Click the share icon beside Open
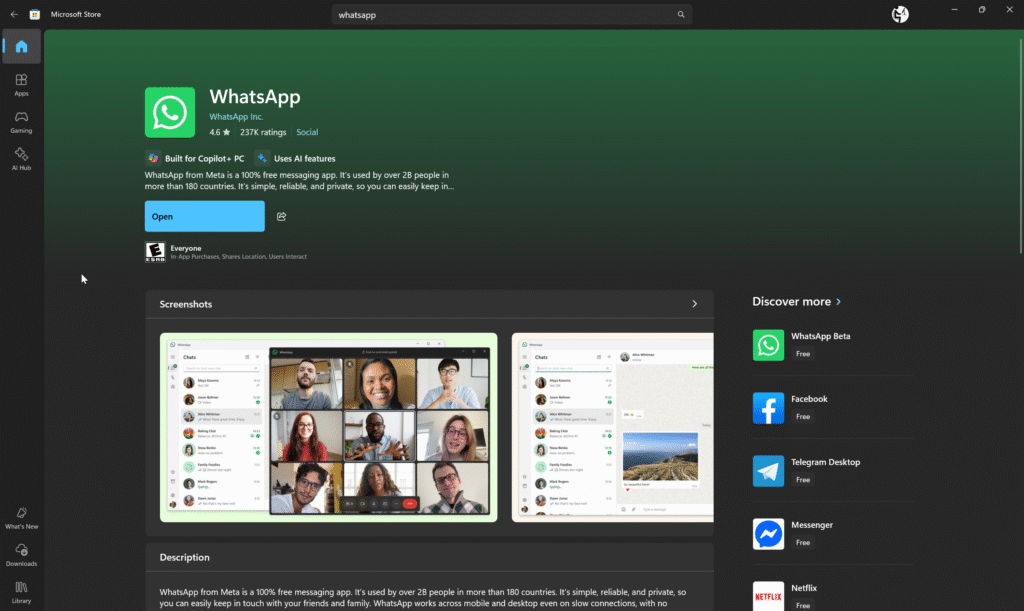1024x611 pixels. click(x=282, y=217)
